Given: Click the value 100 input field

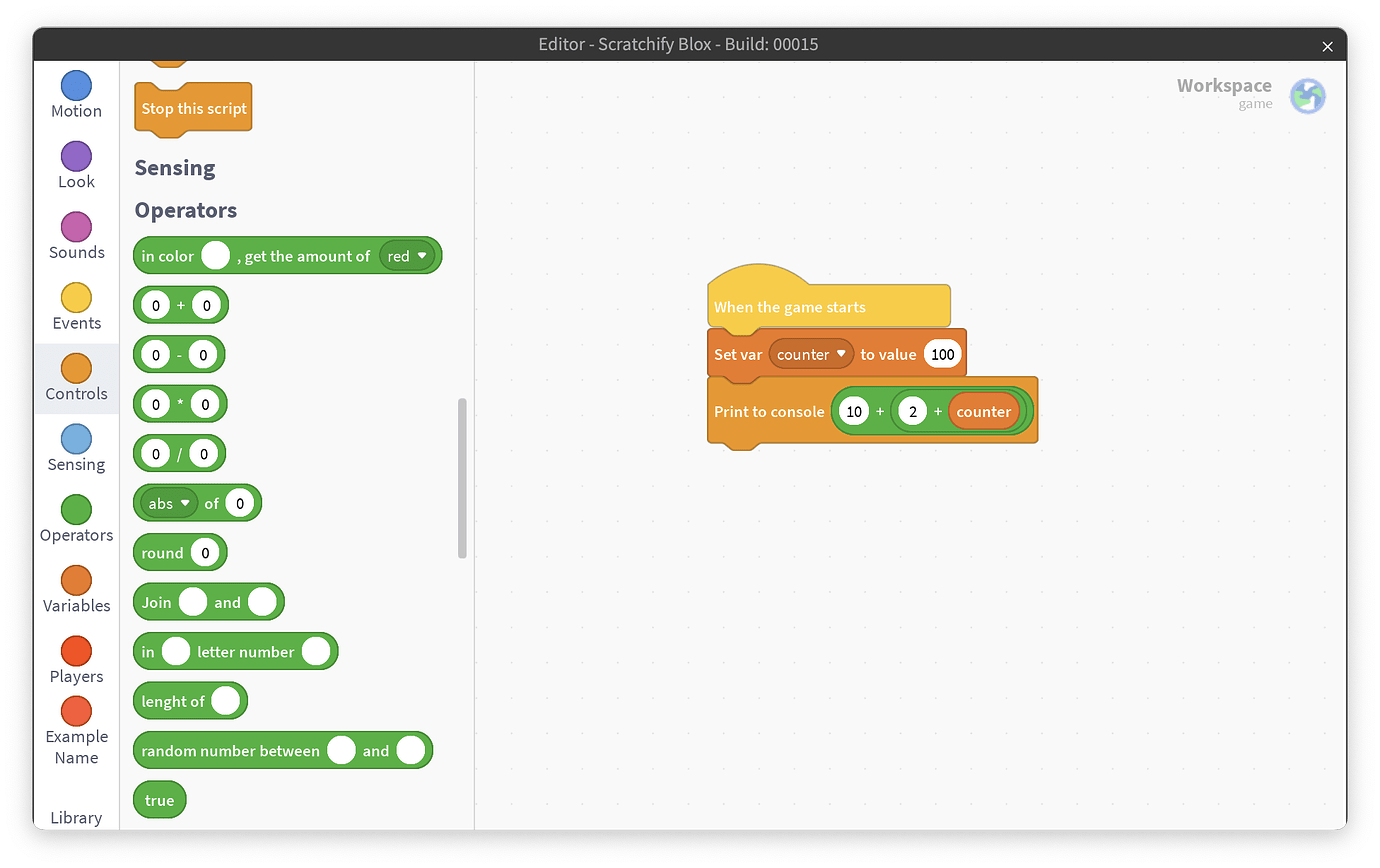Looking at the screenshot, I should coord(942,354).
